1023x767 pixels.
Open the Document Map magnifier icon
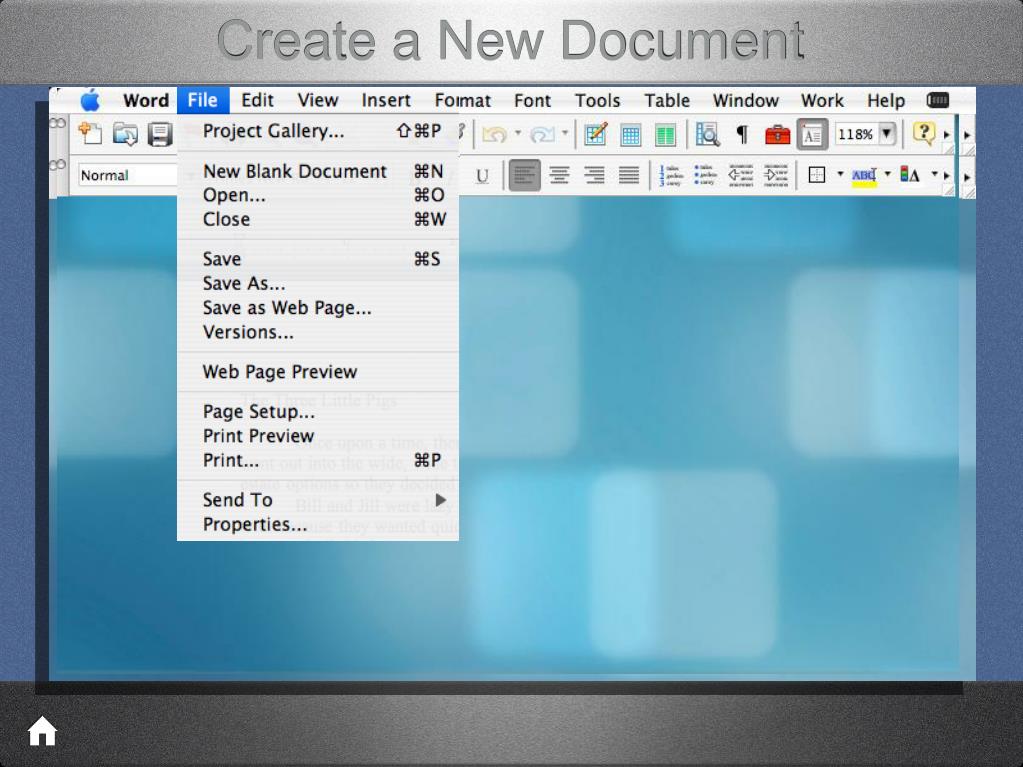(707, 134)
